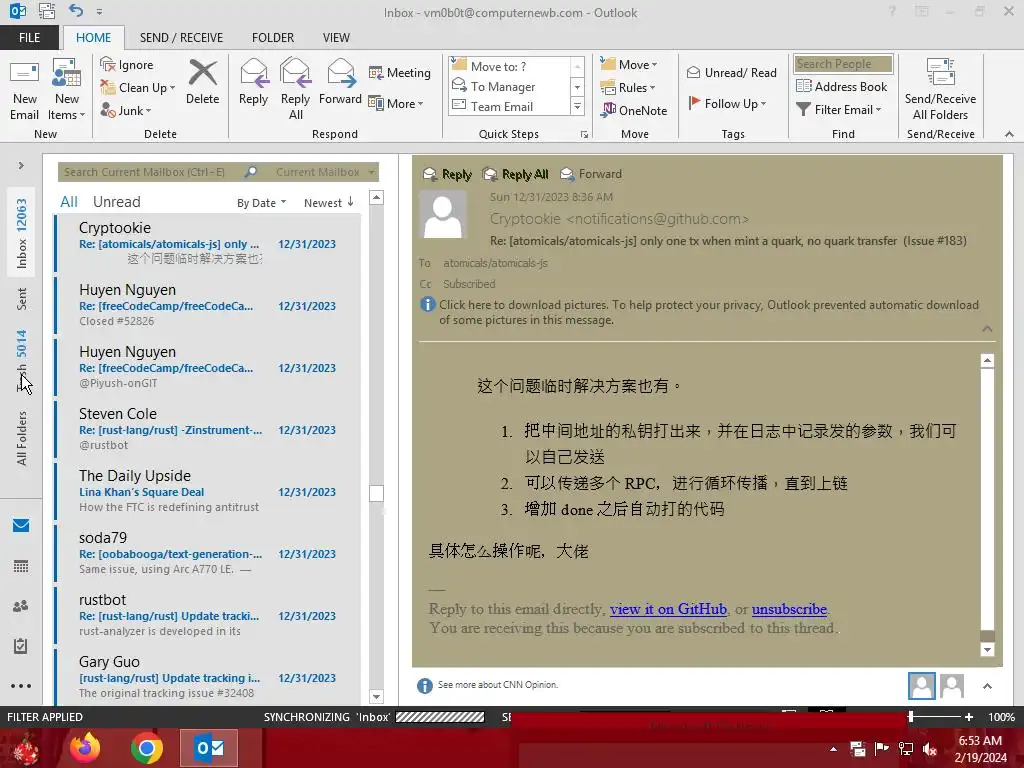Open The Daily Upside email
Viewport: 1024px width, 768px height.
point(208,491)
